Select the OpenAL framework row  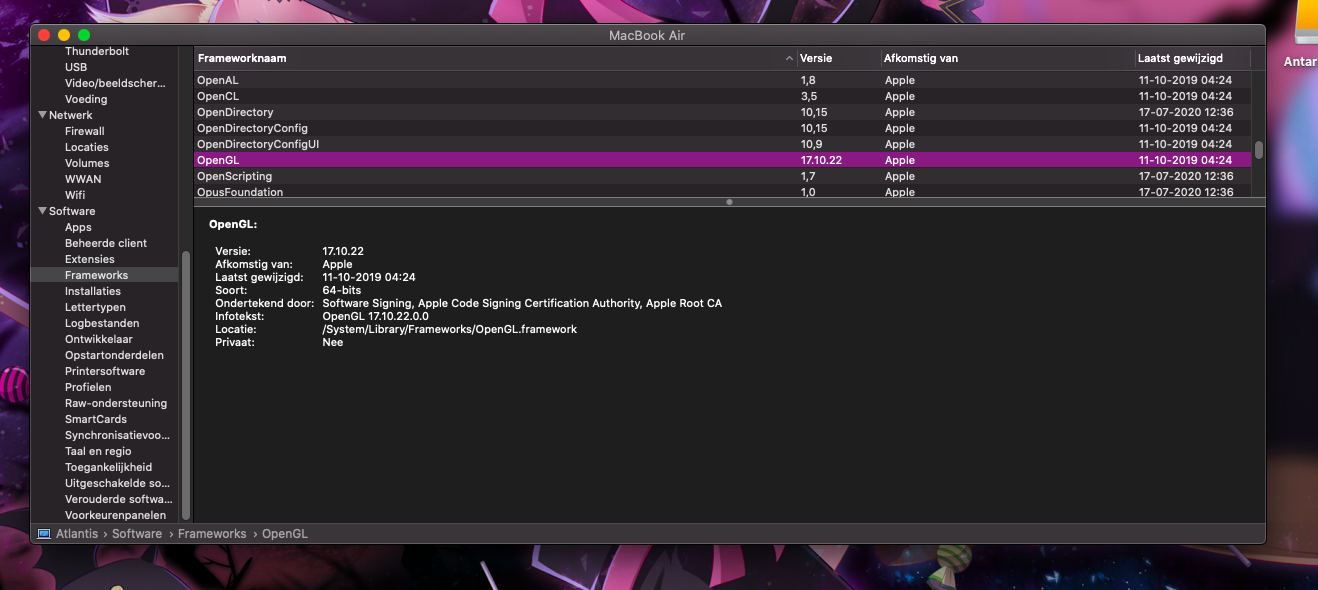coord(722,80)
